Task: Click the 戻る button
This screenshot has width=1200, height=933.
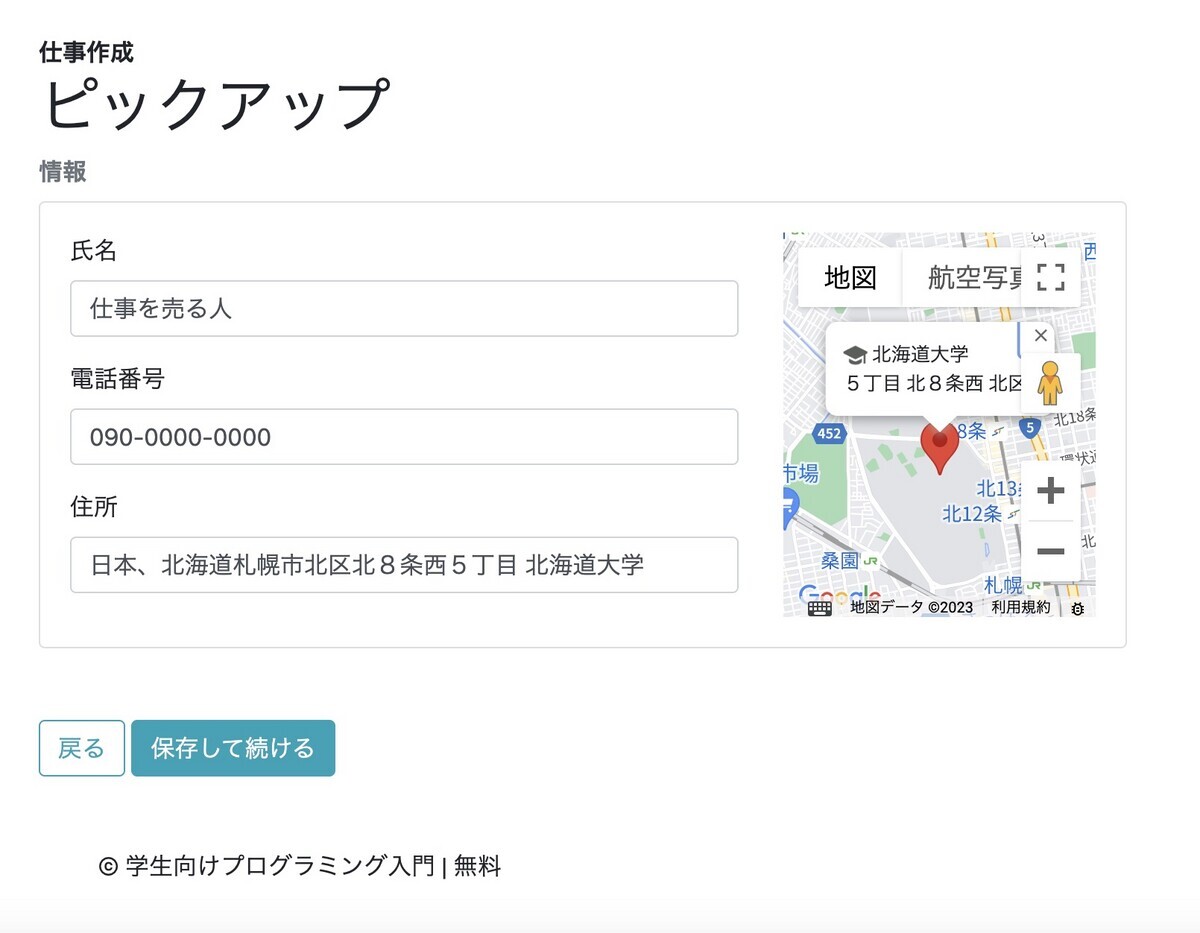Action: [x=81, y=747]
